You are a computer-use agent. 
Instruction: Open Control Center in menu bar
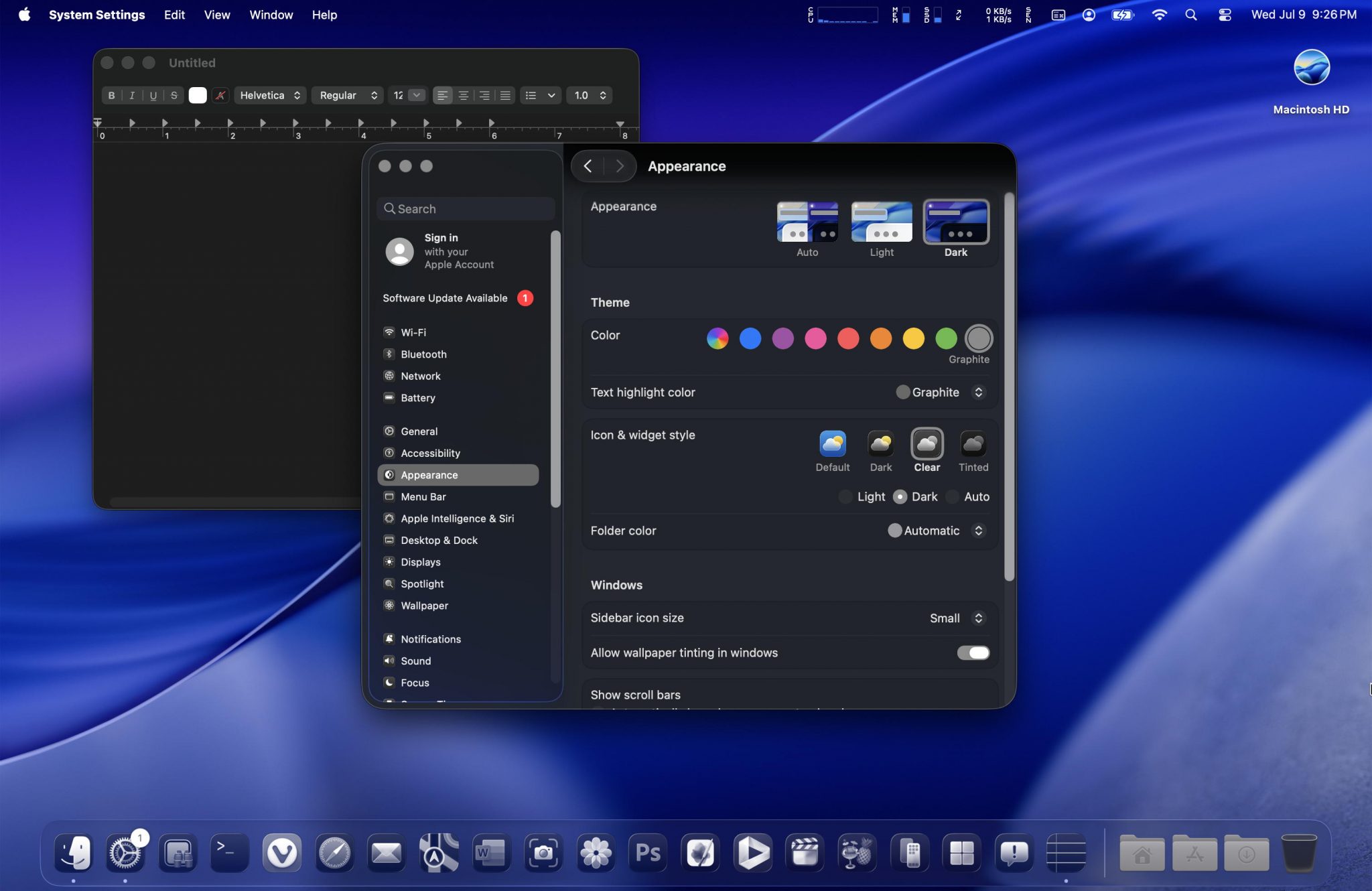pos(1225,15)
